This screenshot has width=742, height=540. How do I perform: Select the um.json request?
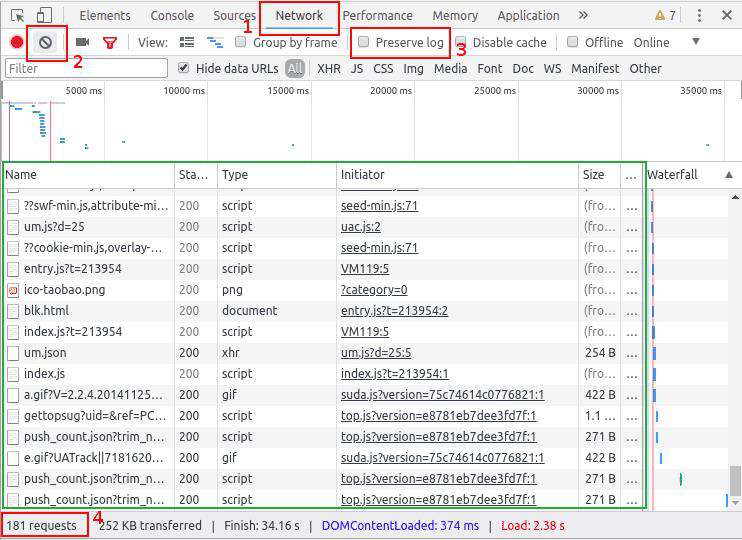323,353
